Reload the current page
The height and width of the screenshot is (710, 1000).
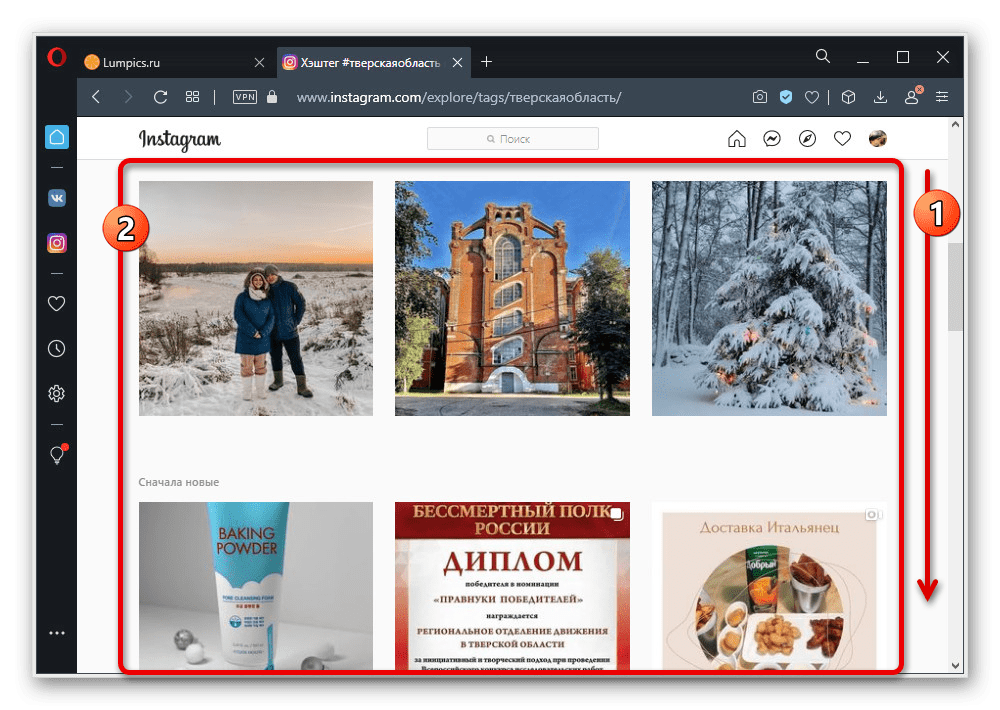point(161,97)
